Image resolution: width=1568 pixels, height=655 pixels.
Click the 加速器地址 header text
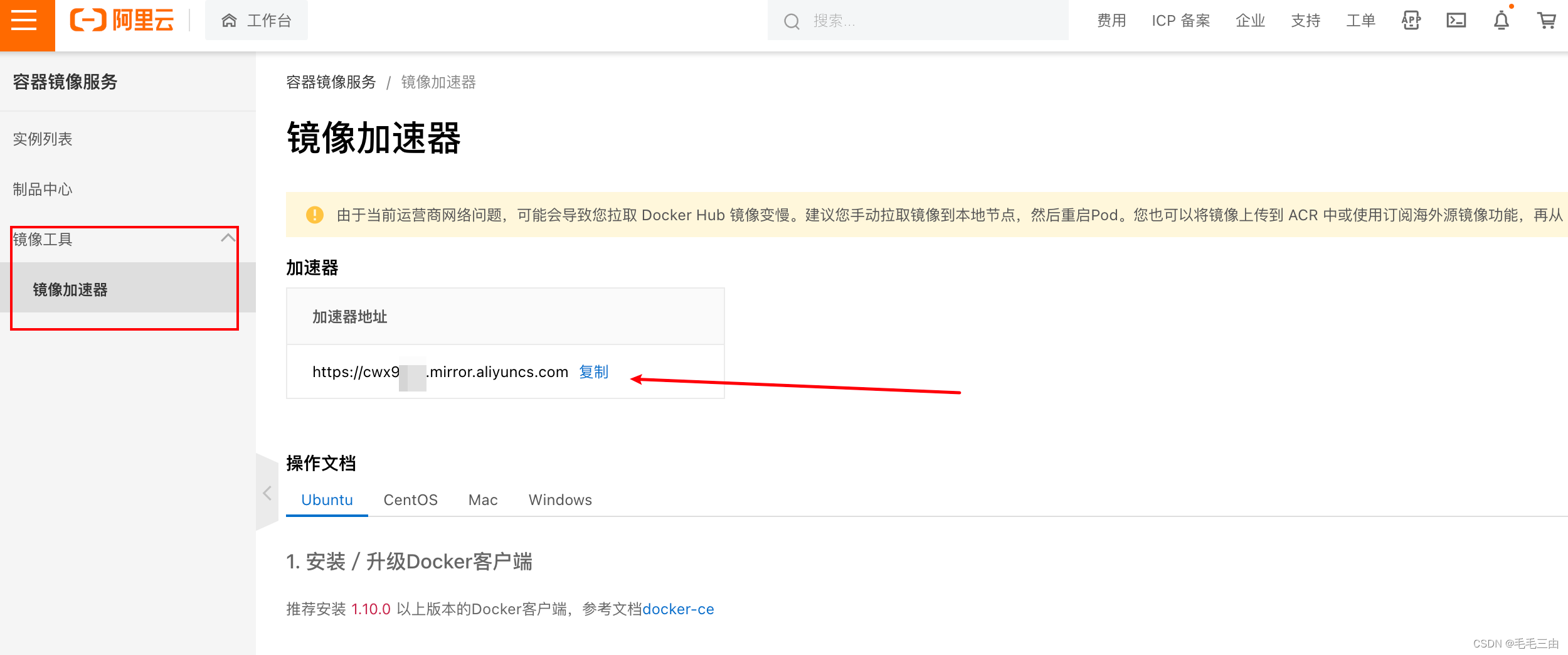tap(349, 317)
